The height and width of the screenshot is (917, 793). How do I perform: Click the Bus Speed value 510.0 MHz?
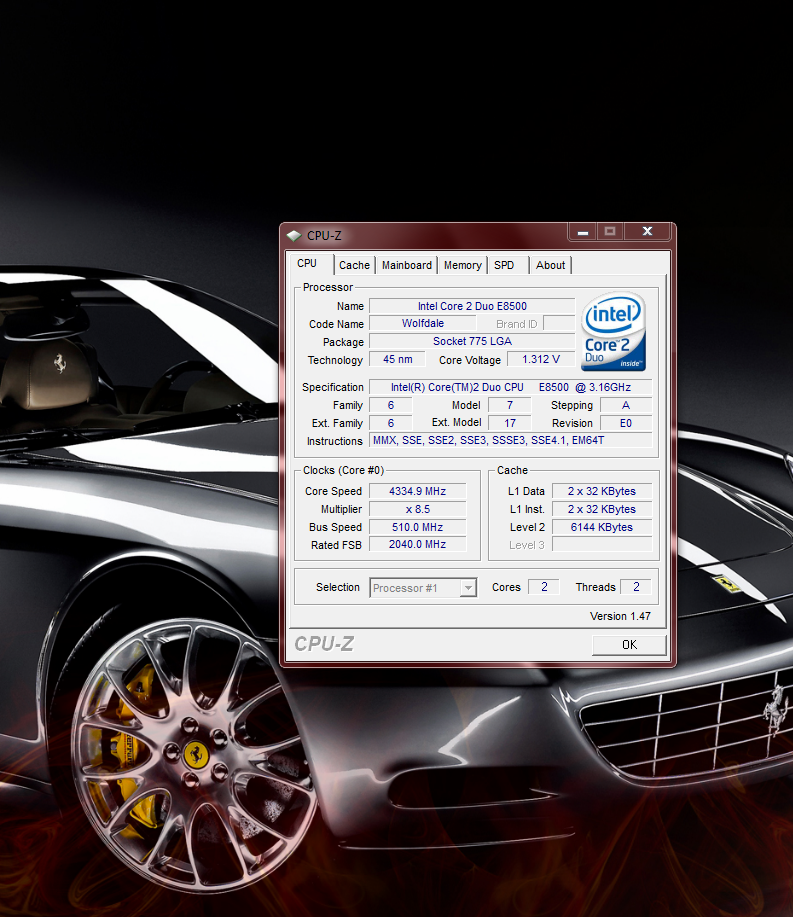(x=418, y=527)
